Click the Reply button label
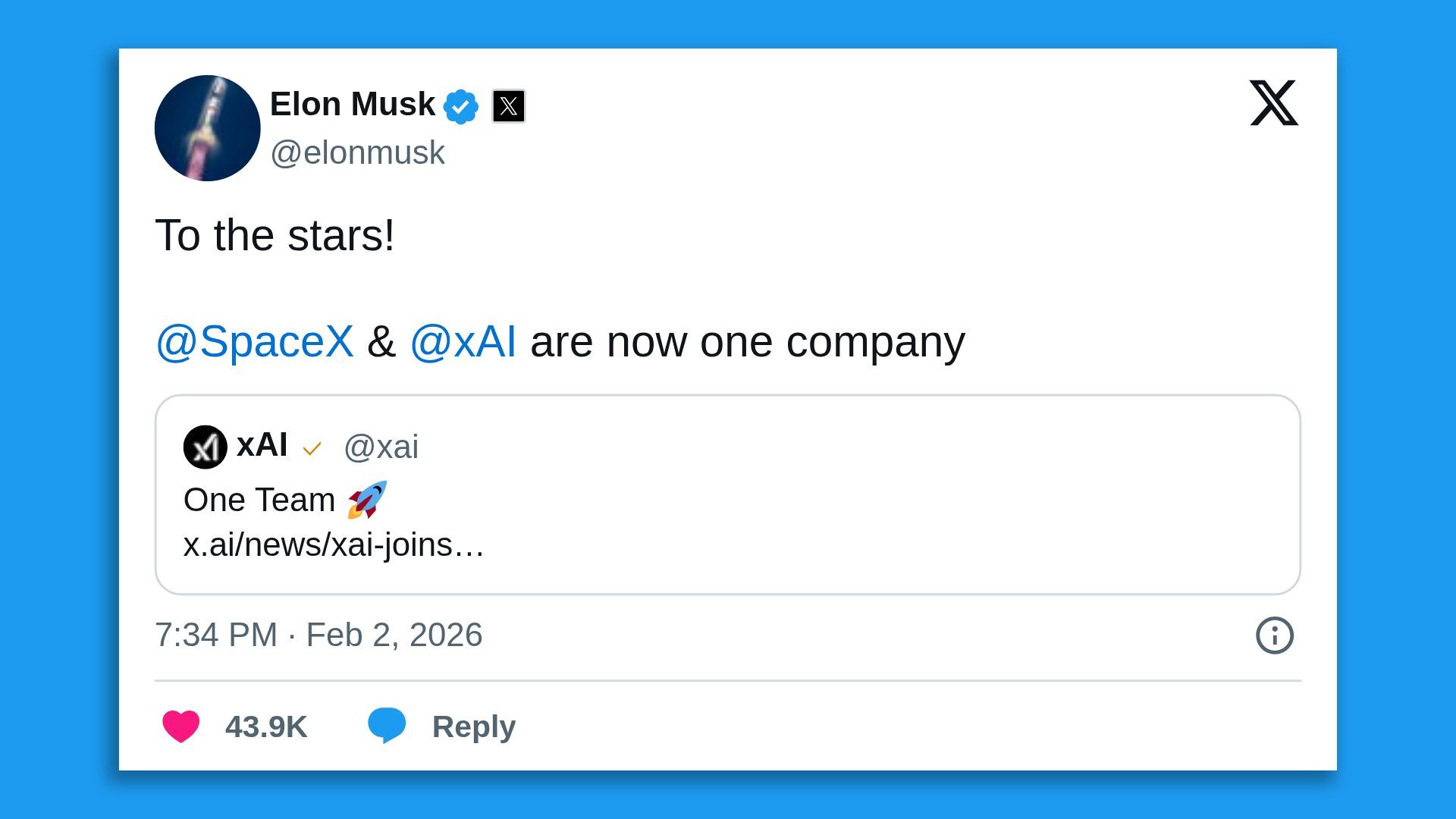 [473, 726]
